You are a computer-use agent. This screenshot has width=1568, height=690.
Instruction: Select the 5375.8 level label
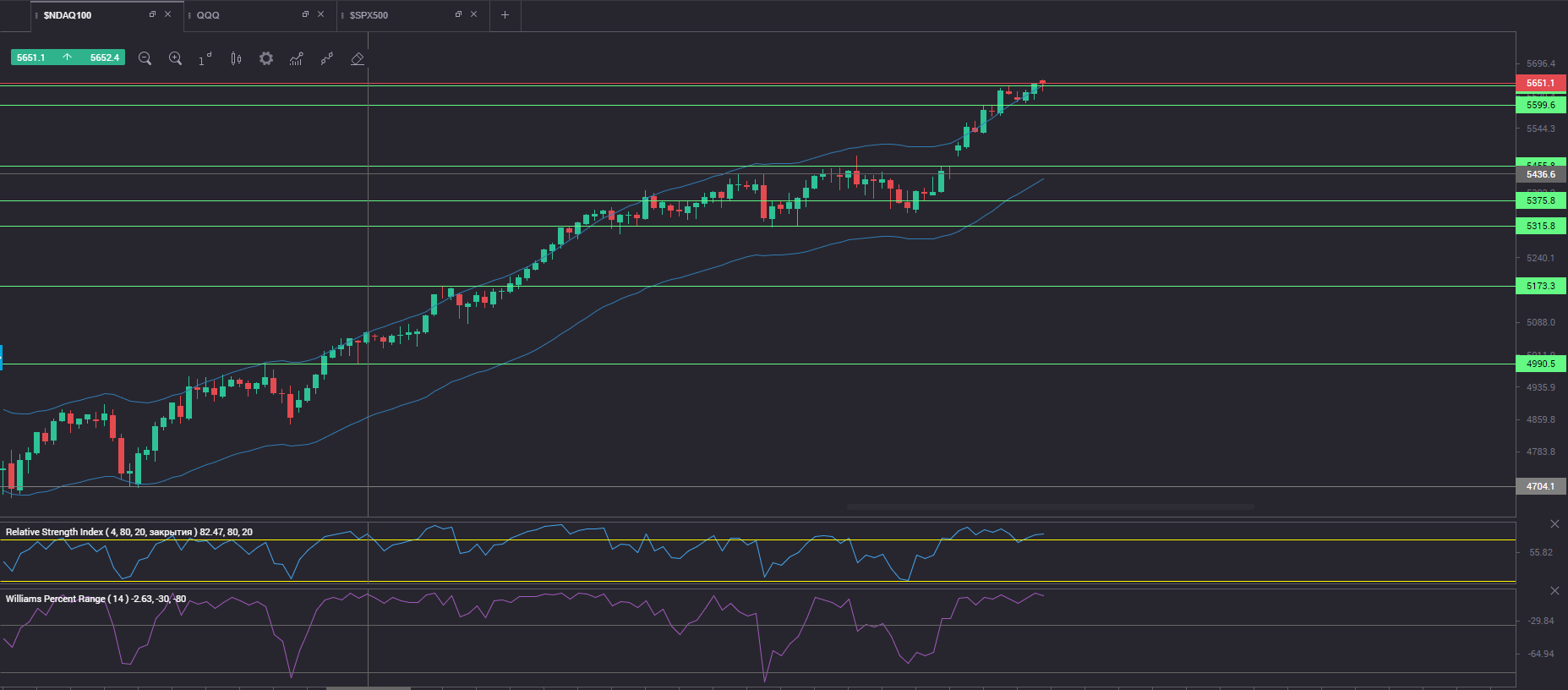coord(1541,200)
